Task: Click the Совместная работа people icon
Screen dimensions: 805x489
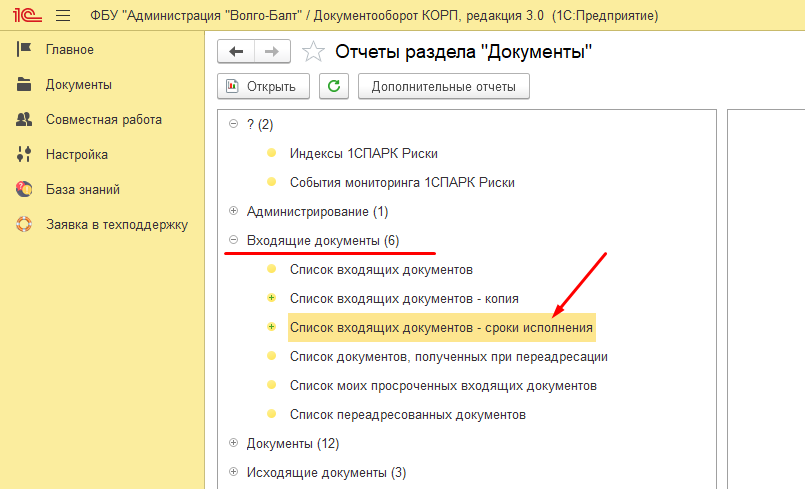Action: pyautogui.click(x=25, y=119)
